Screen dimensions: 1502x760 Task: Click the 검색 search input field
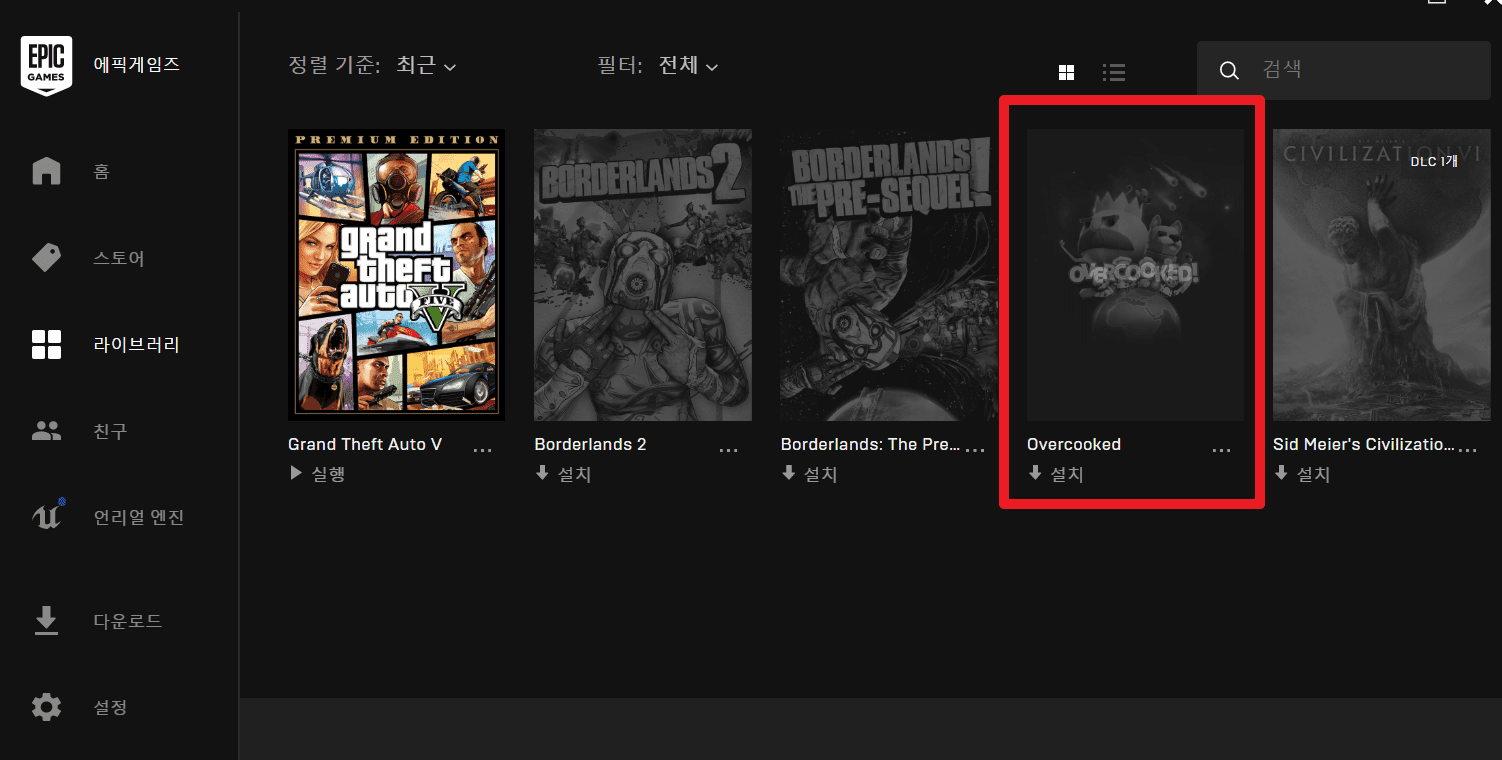(1344, 70)
